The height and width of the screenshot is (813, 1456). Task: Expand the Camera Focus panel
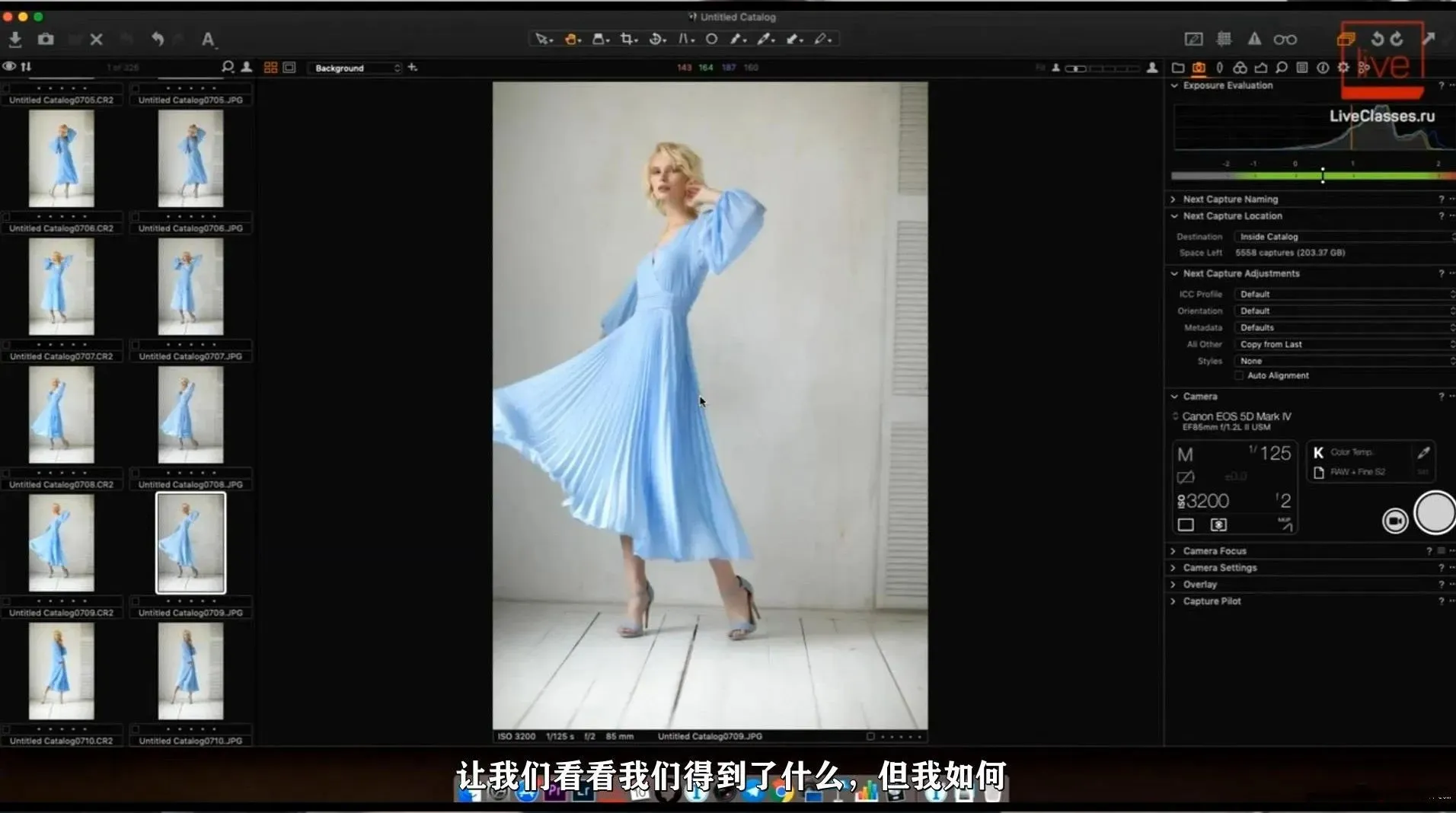point(1173,551)
